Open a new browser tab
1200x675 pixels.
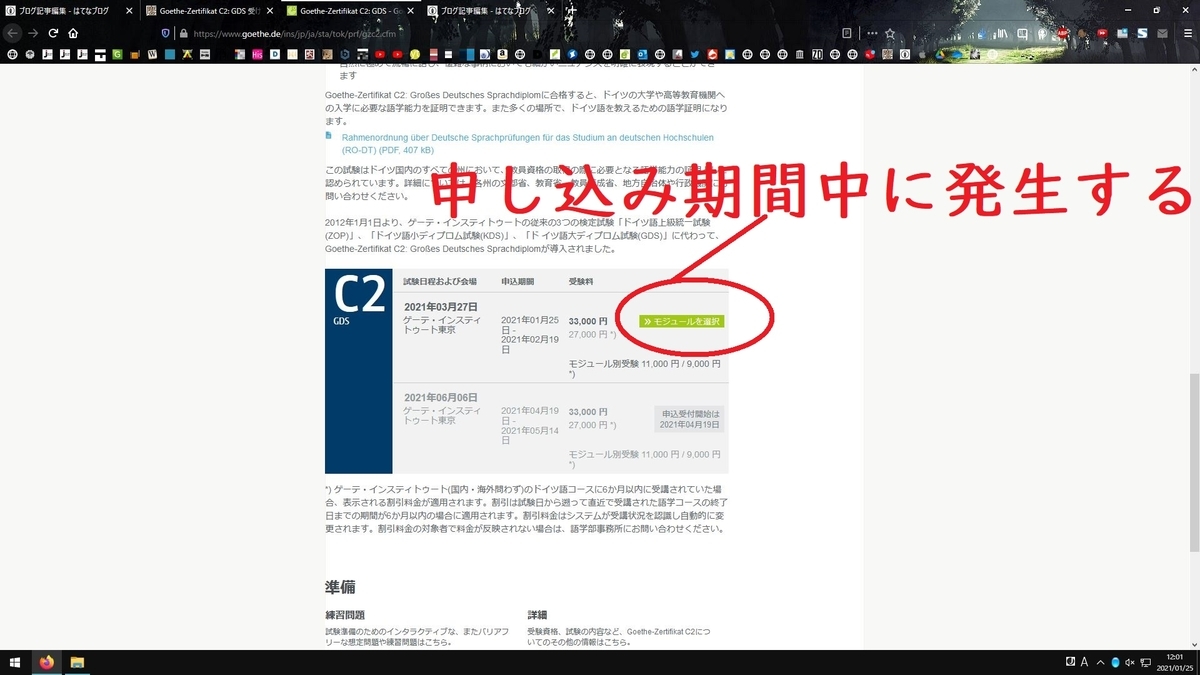tap(572, 11)
